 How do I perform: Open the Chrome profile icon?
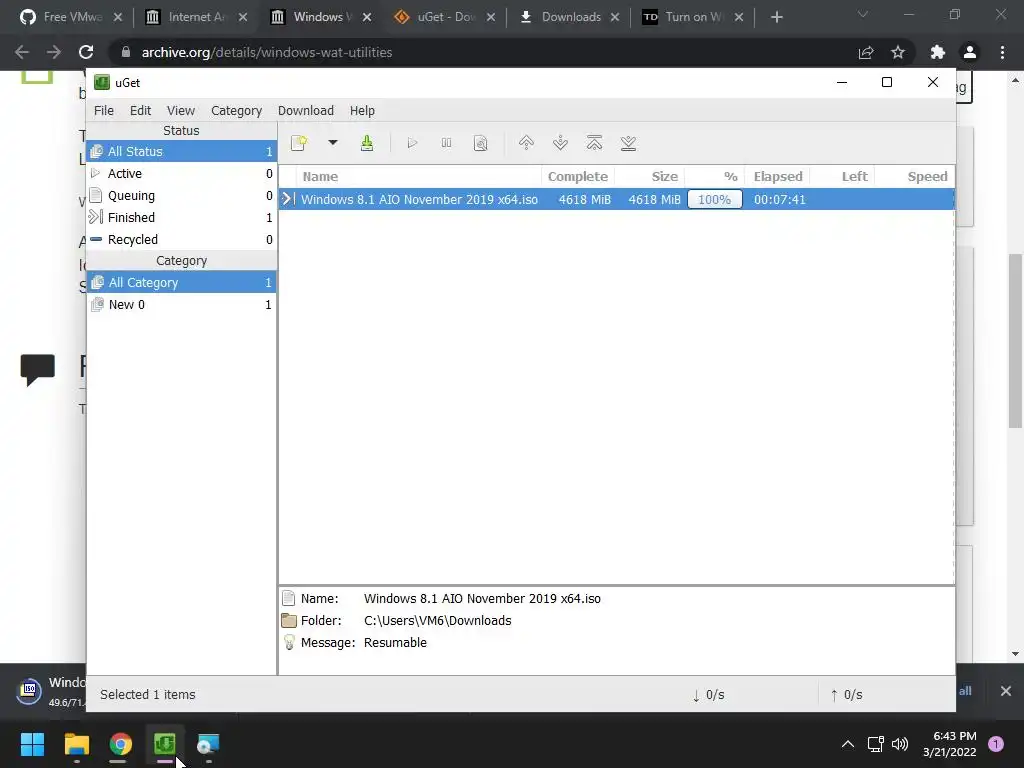tap(970, 52)
